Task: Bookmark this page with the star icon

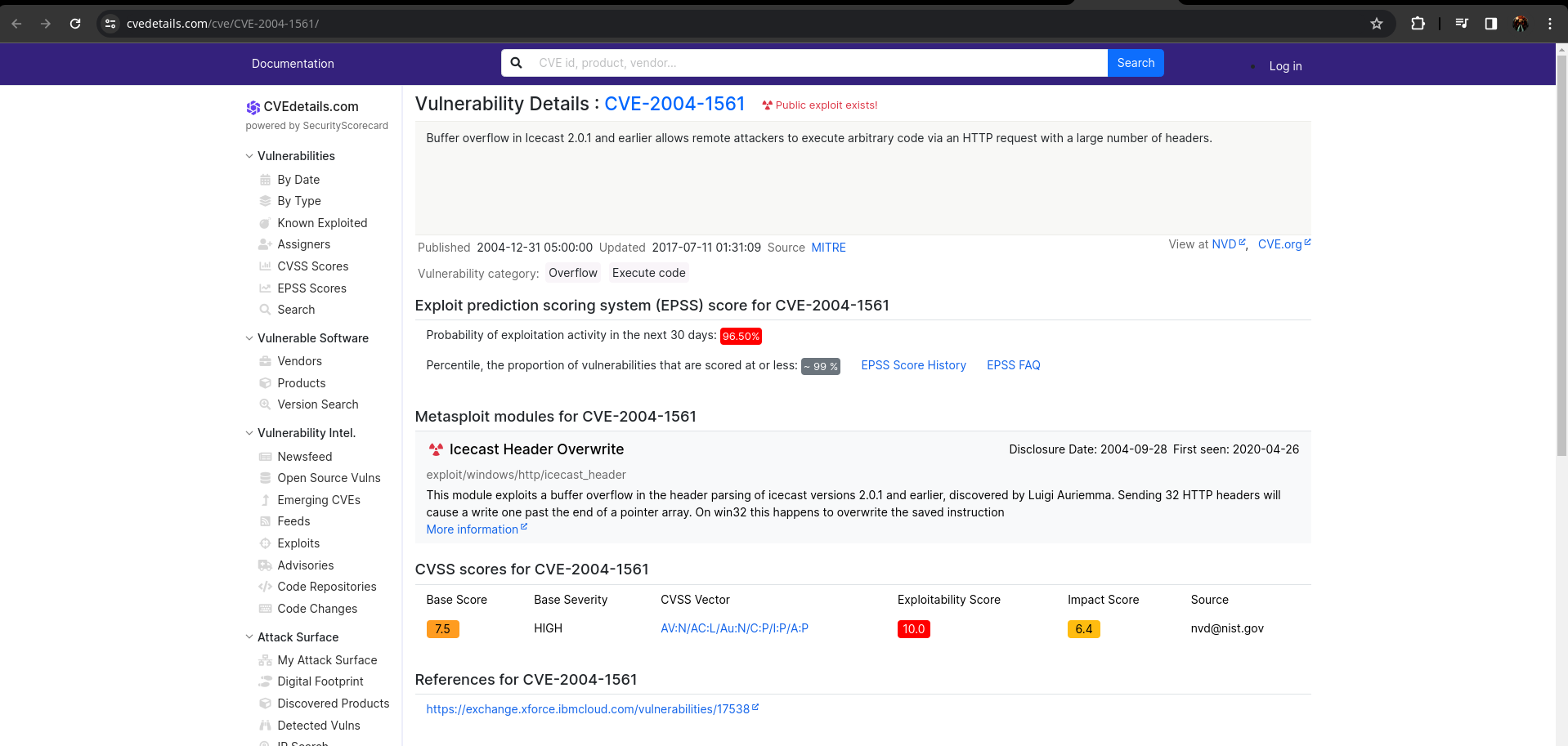Action: pos(1377,24)
